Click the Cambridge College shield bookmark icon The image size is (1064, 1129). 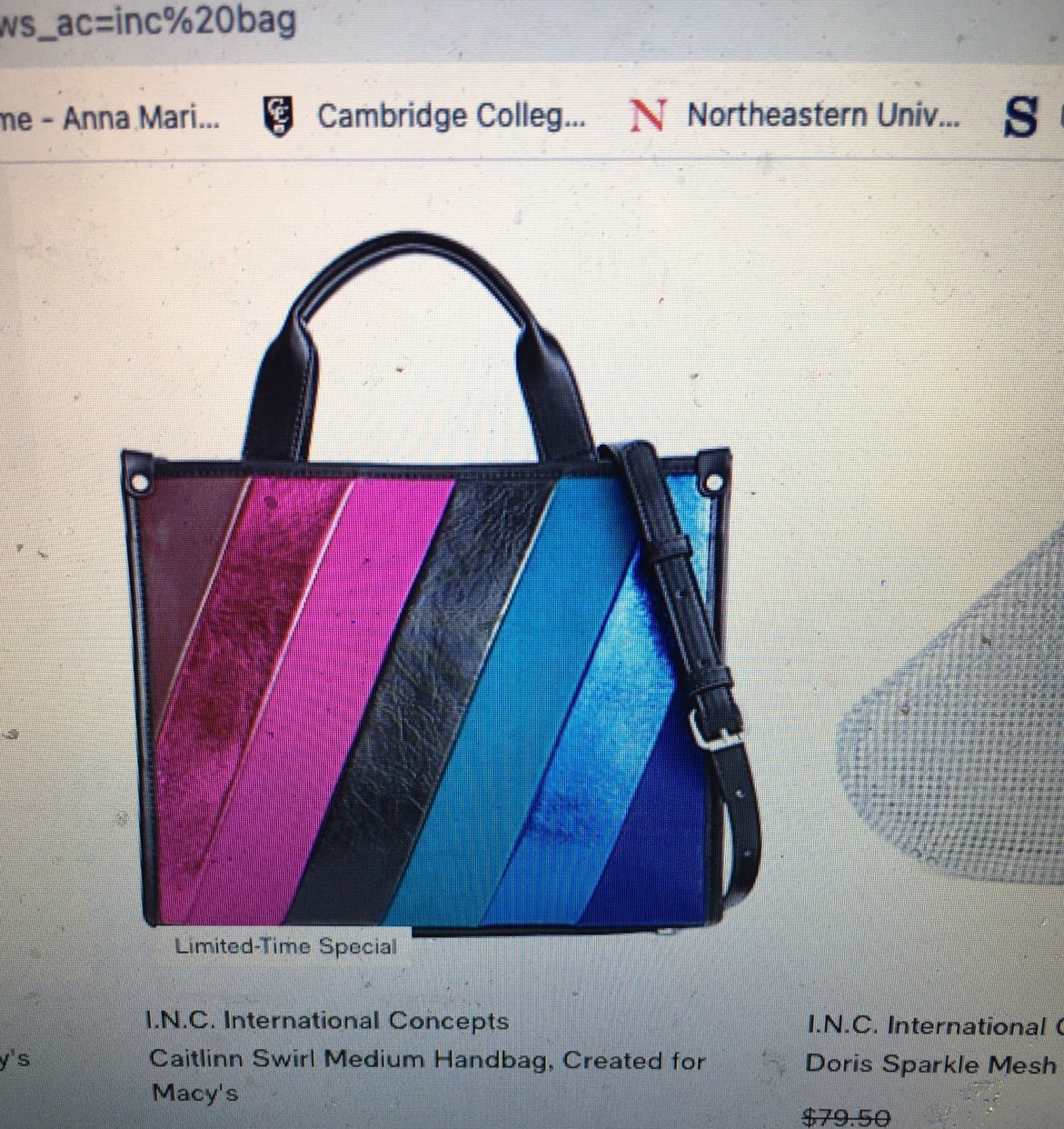coord(278,115)
